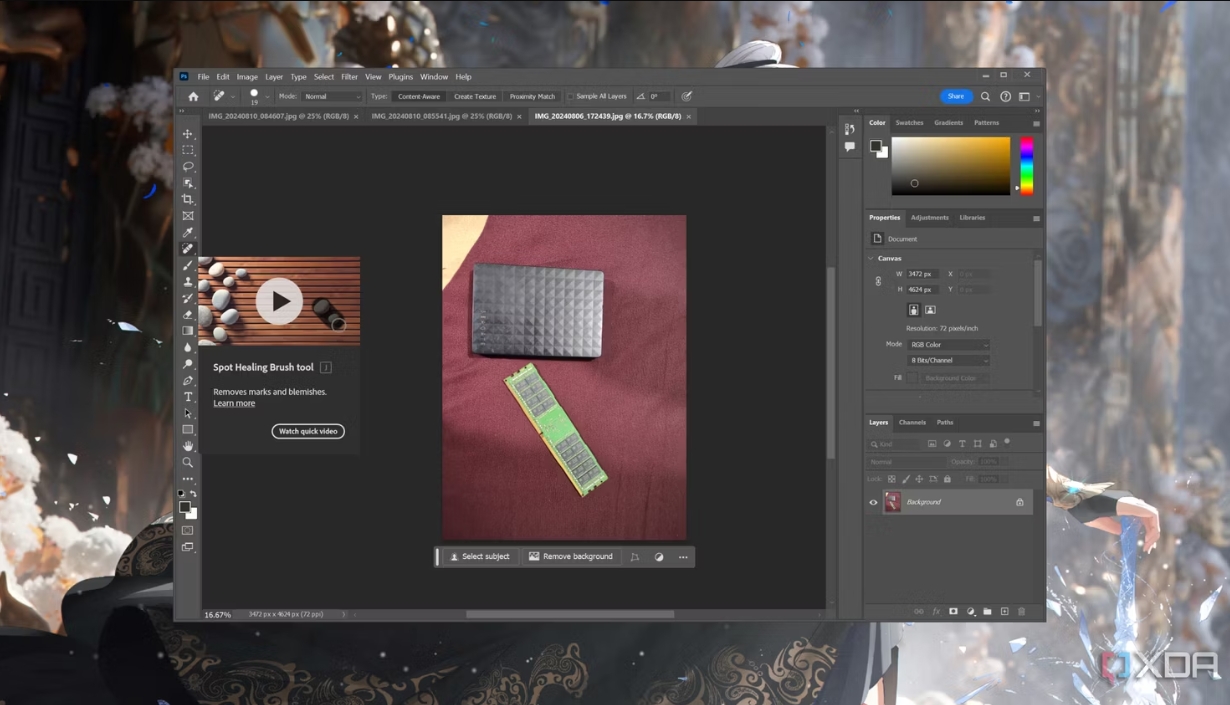The image size is (1230, 705).
Task: Switch to the Swatches tab
Action: click(x=909, y=123)
